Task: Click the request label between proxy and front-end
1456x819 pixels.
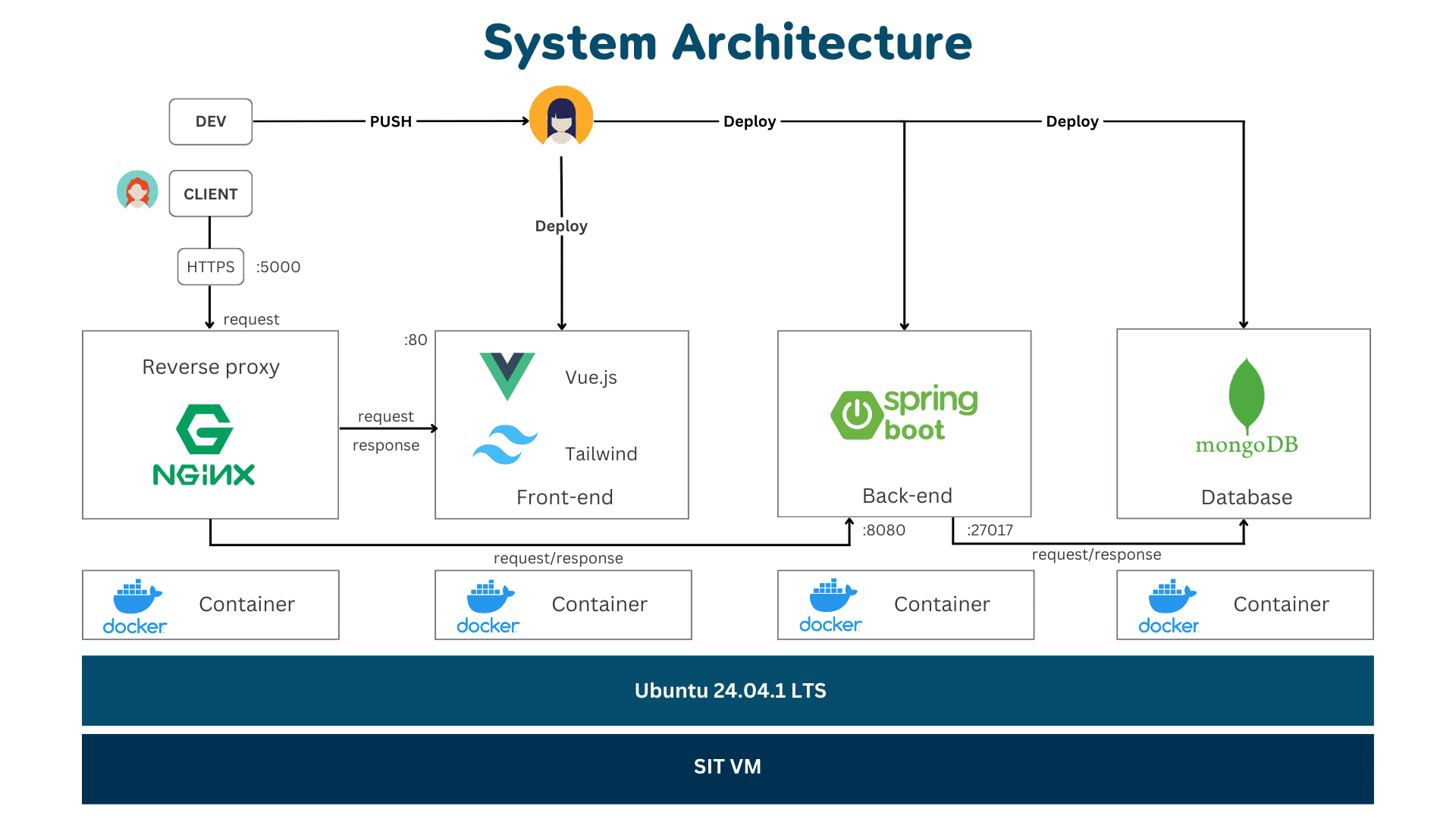Action: coord(386,416)
